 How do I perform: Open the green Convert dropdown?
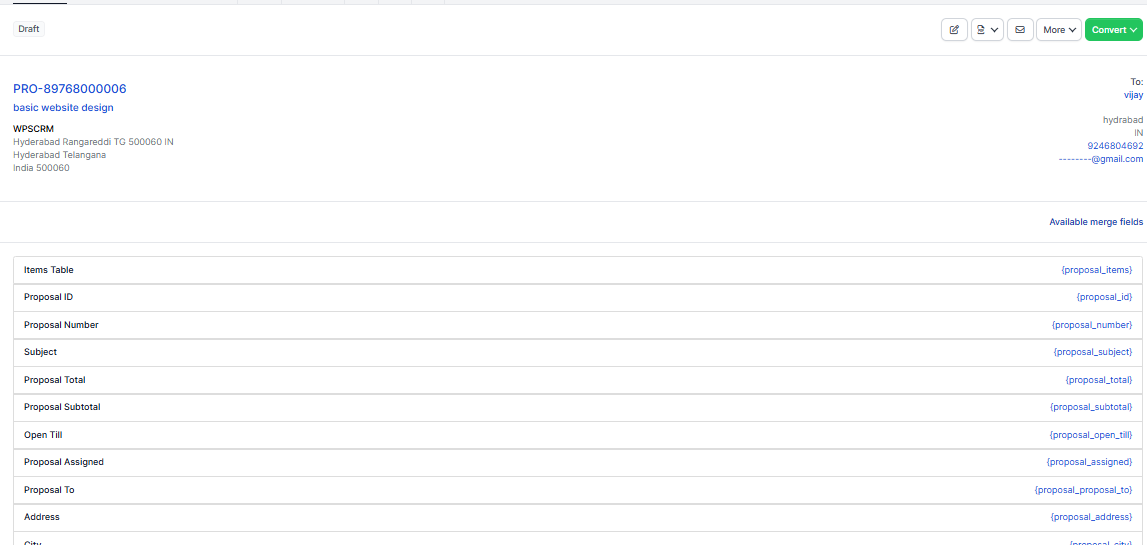1113,30
